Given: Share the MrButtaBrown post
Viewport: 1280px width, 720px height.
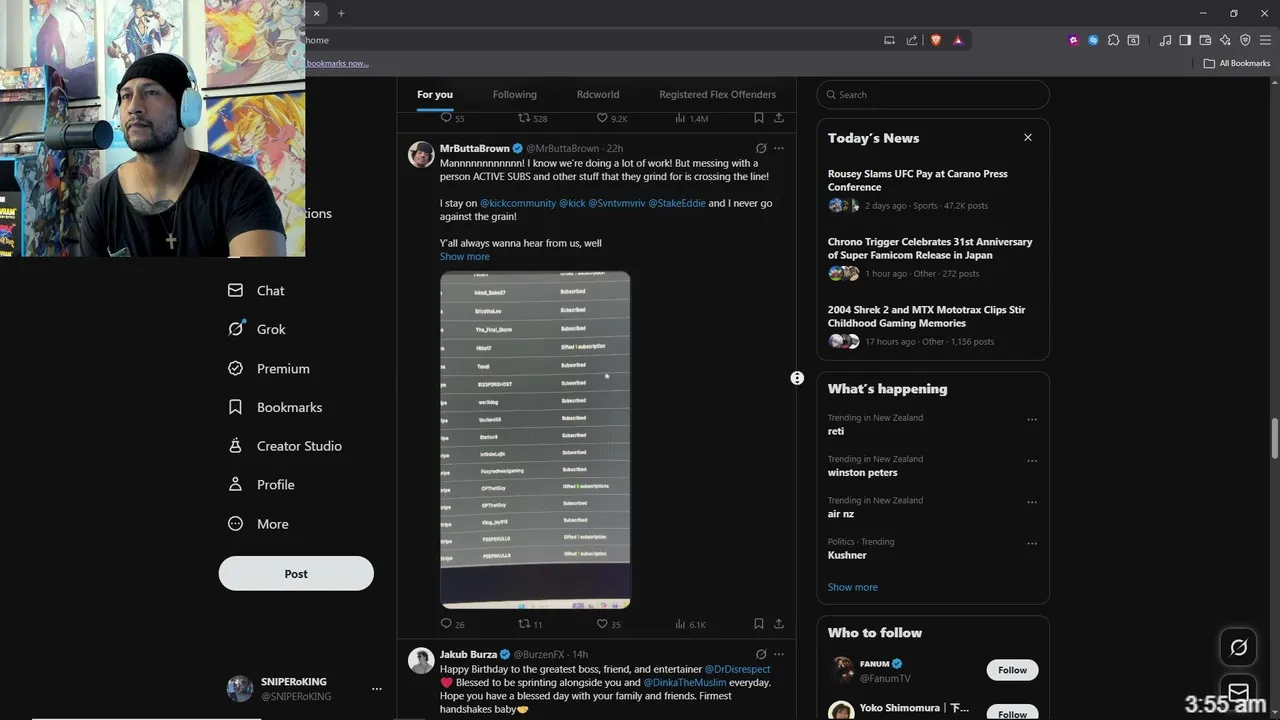Looking at the screenshot, I should (x=779, y=624).
